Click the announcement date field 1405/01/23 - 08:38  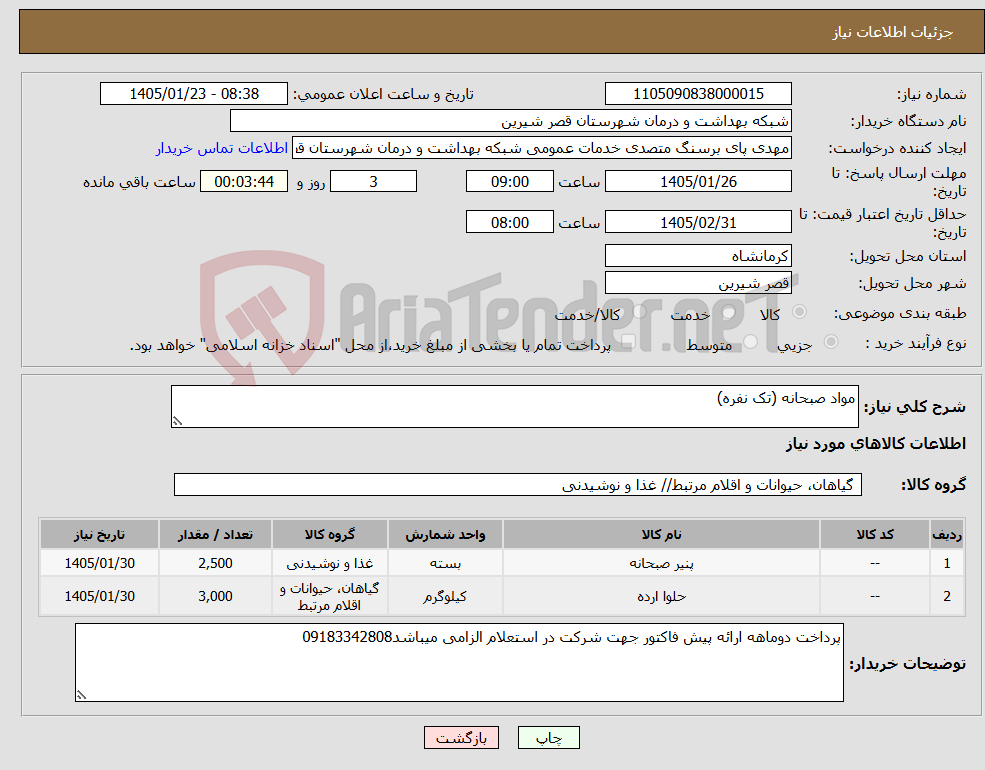(x=193, y=94)
